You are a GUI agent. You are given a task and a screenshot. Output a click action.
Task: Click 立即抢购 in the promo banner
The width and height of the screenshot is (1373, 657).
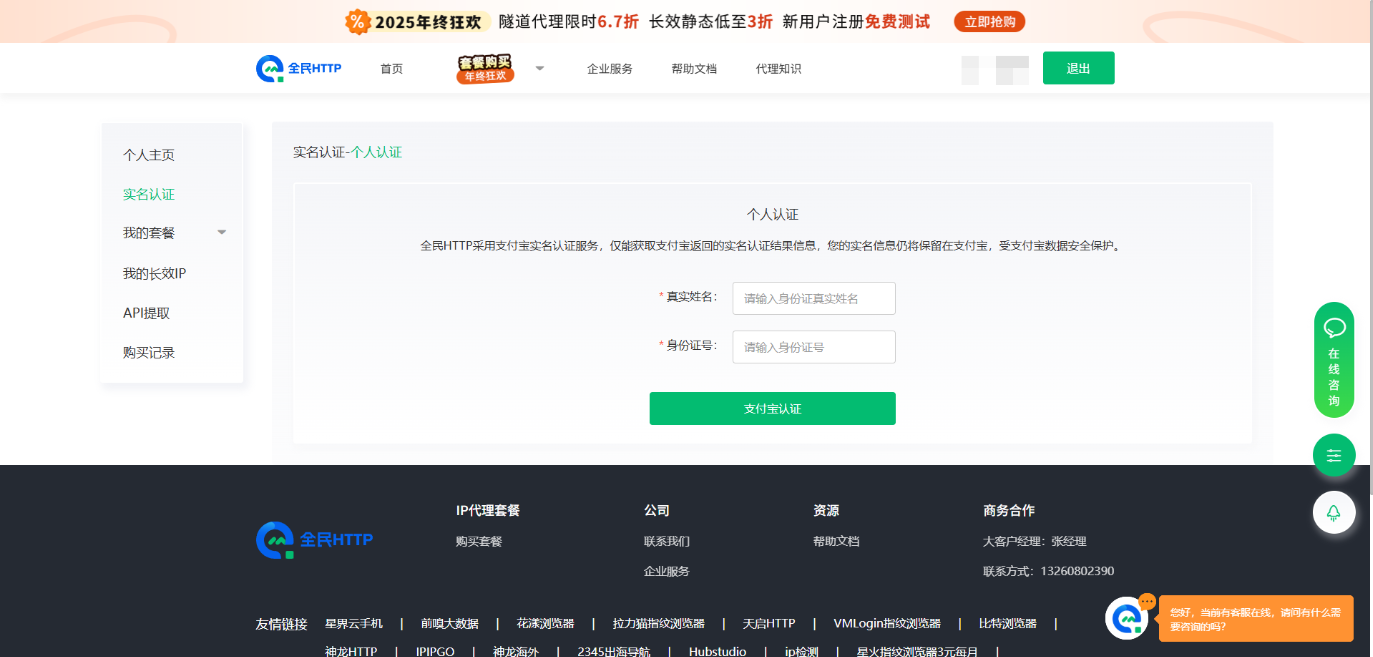(989, 22)
